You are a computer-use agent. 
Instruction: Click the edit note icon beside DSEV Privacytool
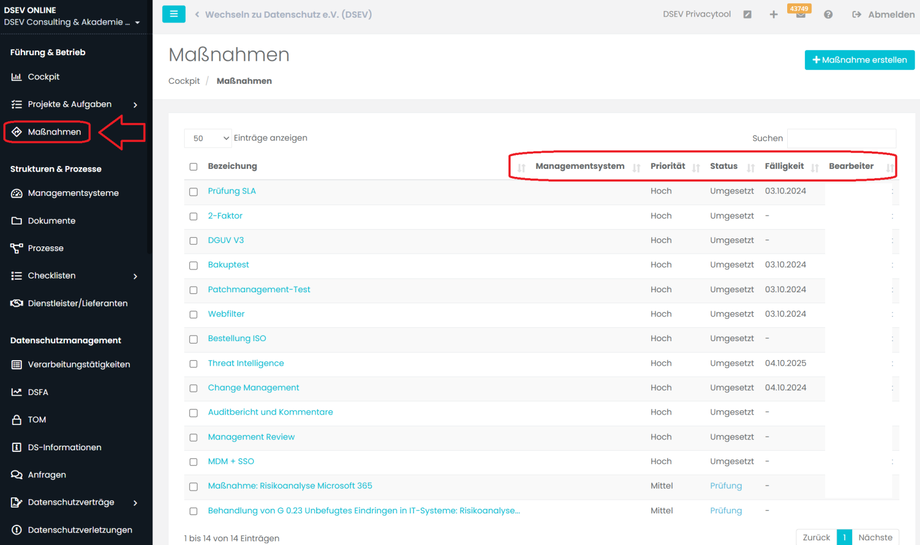747,15
